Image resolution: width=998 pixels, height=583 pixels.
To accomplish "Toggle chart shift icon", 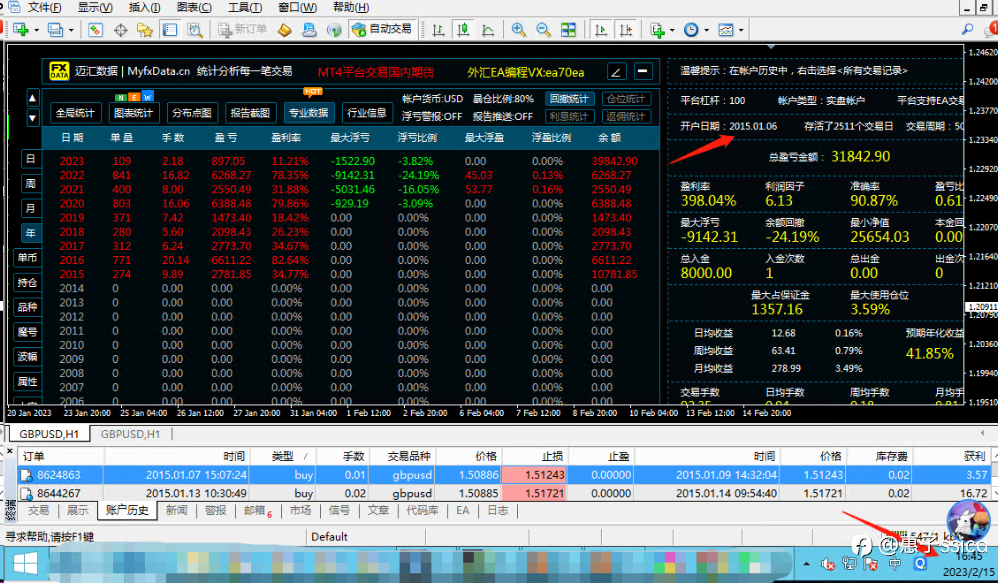I will tap(626, 29).
